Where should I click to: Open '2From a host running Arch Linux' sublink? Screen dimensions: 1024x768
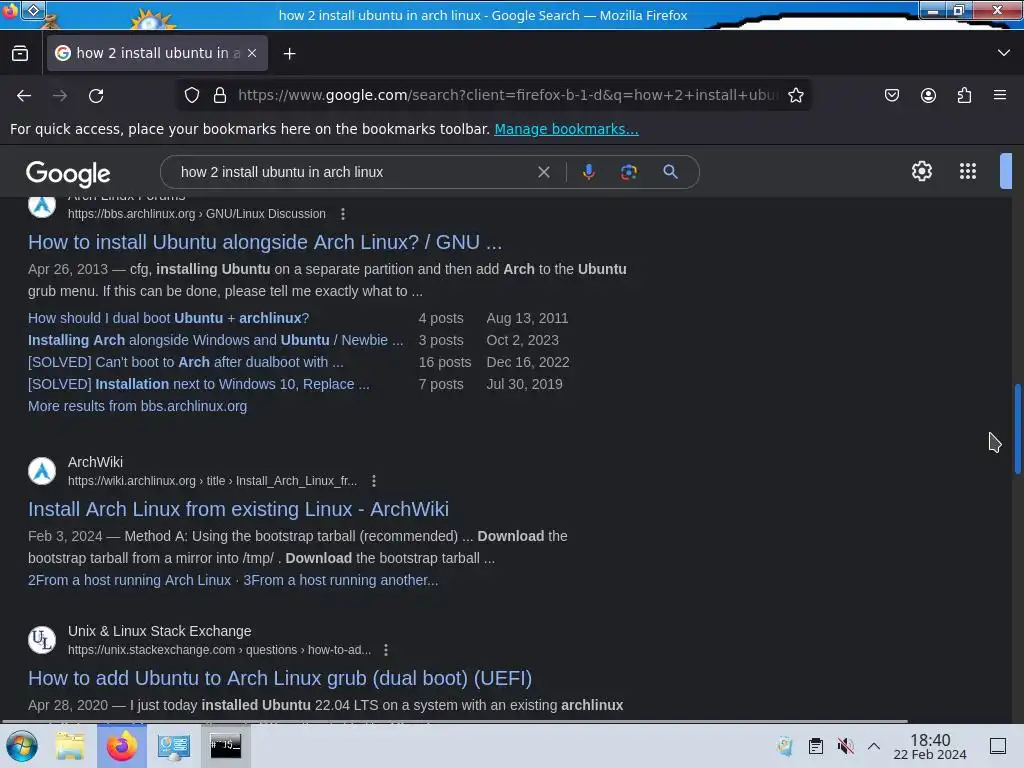[x=129, y=580]
